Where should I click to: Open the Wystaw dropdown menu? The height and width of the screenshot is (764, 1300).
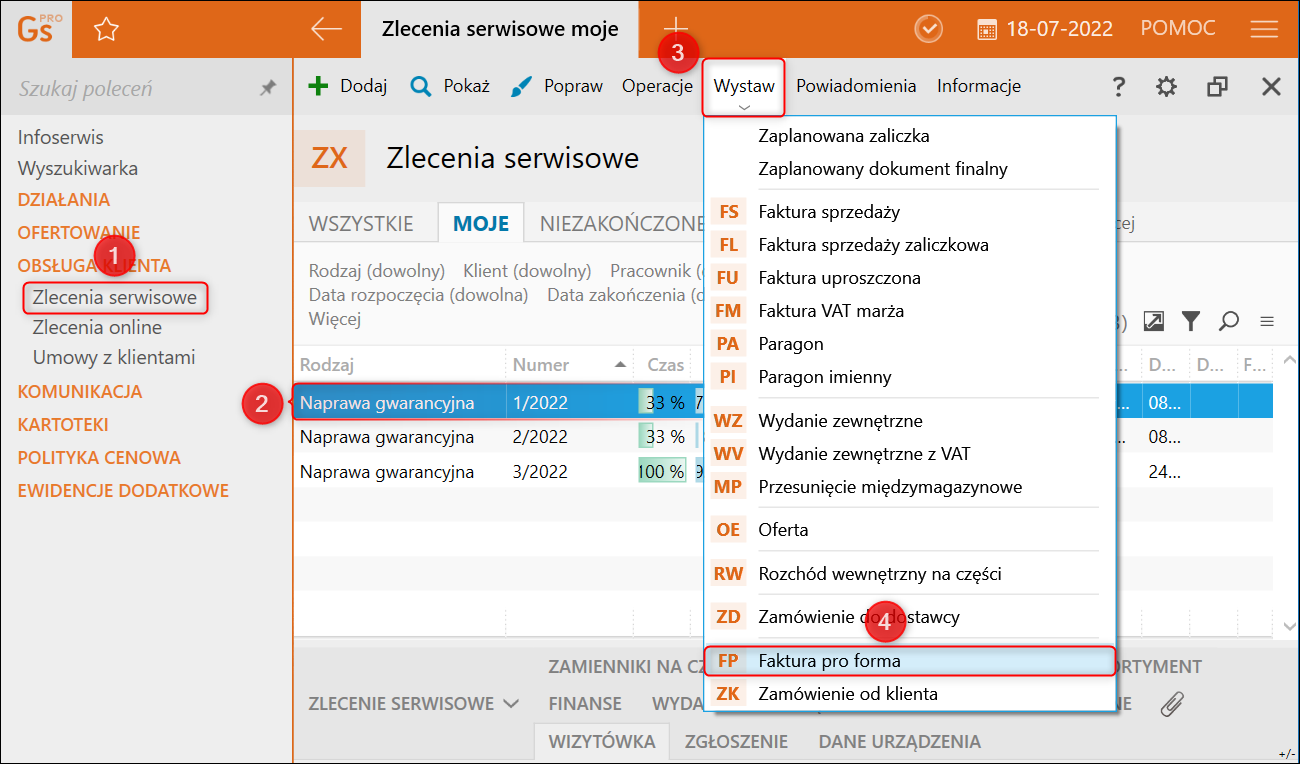tap(744, 87)
